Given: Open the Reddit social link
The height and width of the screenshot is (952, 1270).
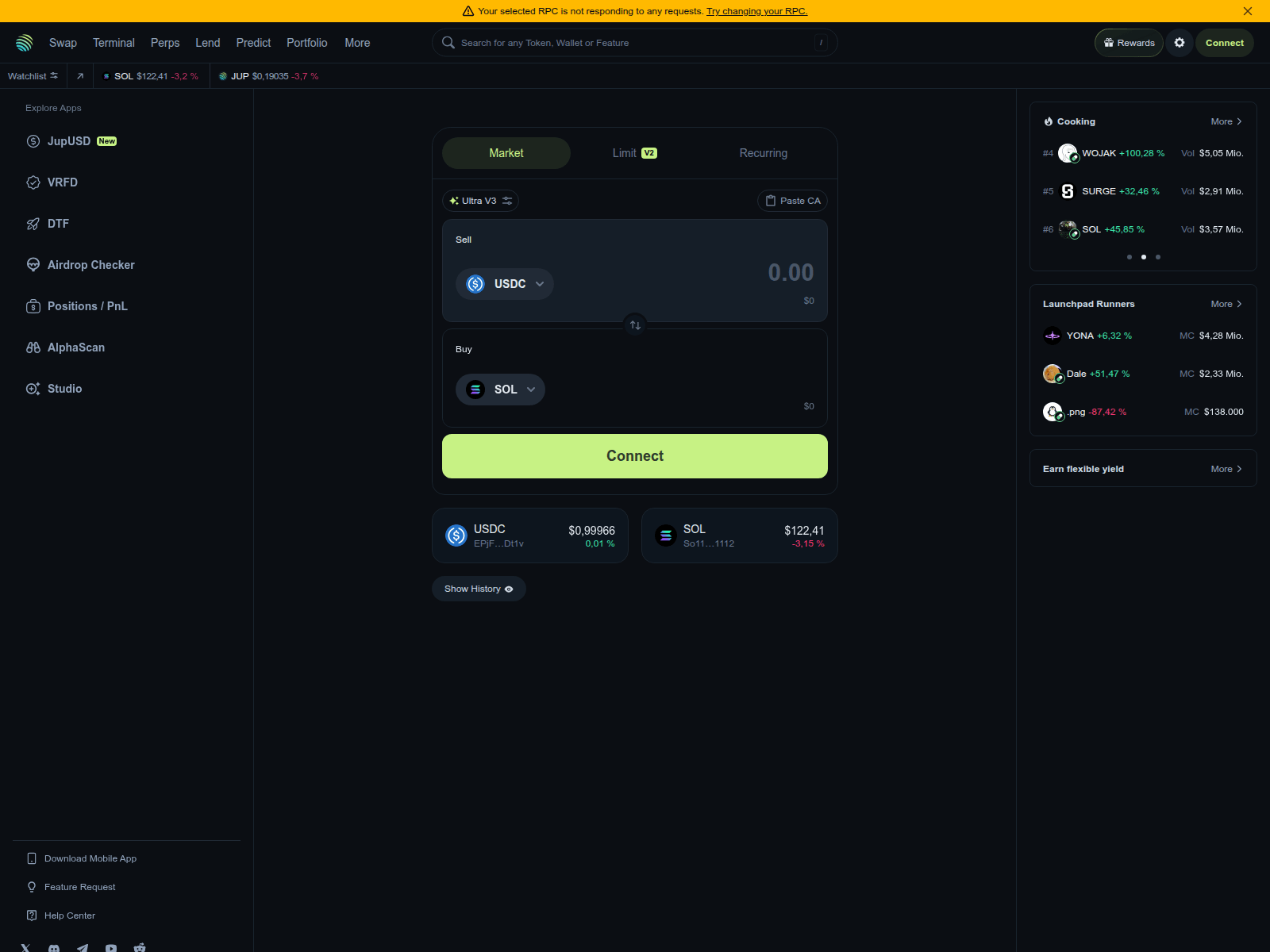Looking at the screenshot, I should point(140,948).
